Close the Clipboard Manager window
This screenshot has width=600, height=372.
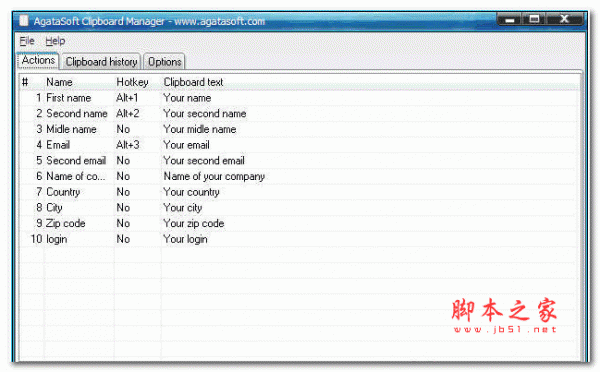(564, 19)
